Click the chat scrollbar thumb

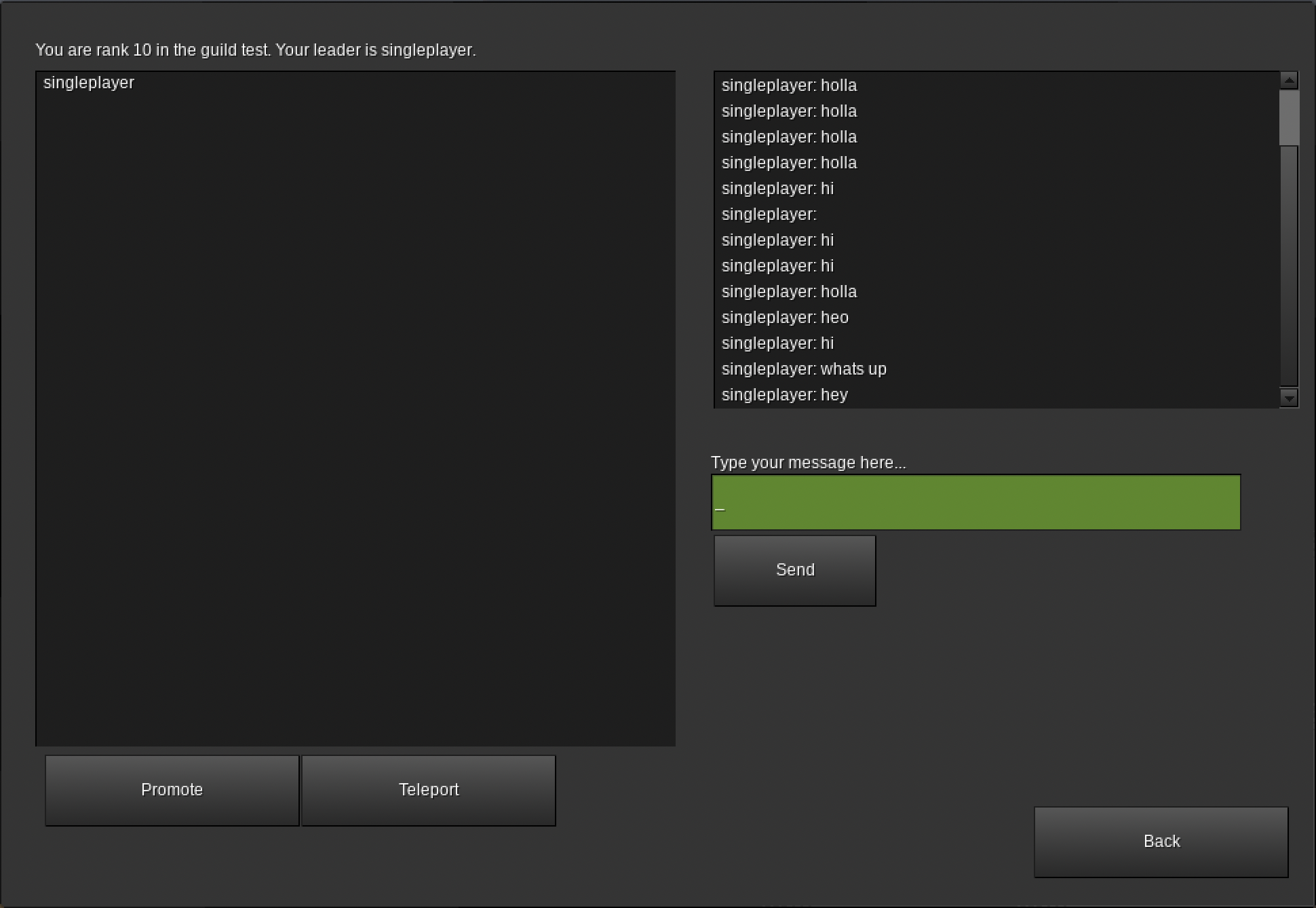pos(1289,117)
